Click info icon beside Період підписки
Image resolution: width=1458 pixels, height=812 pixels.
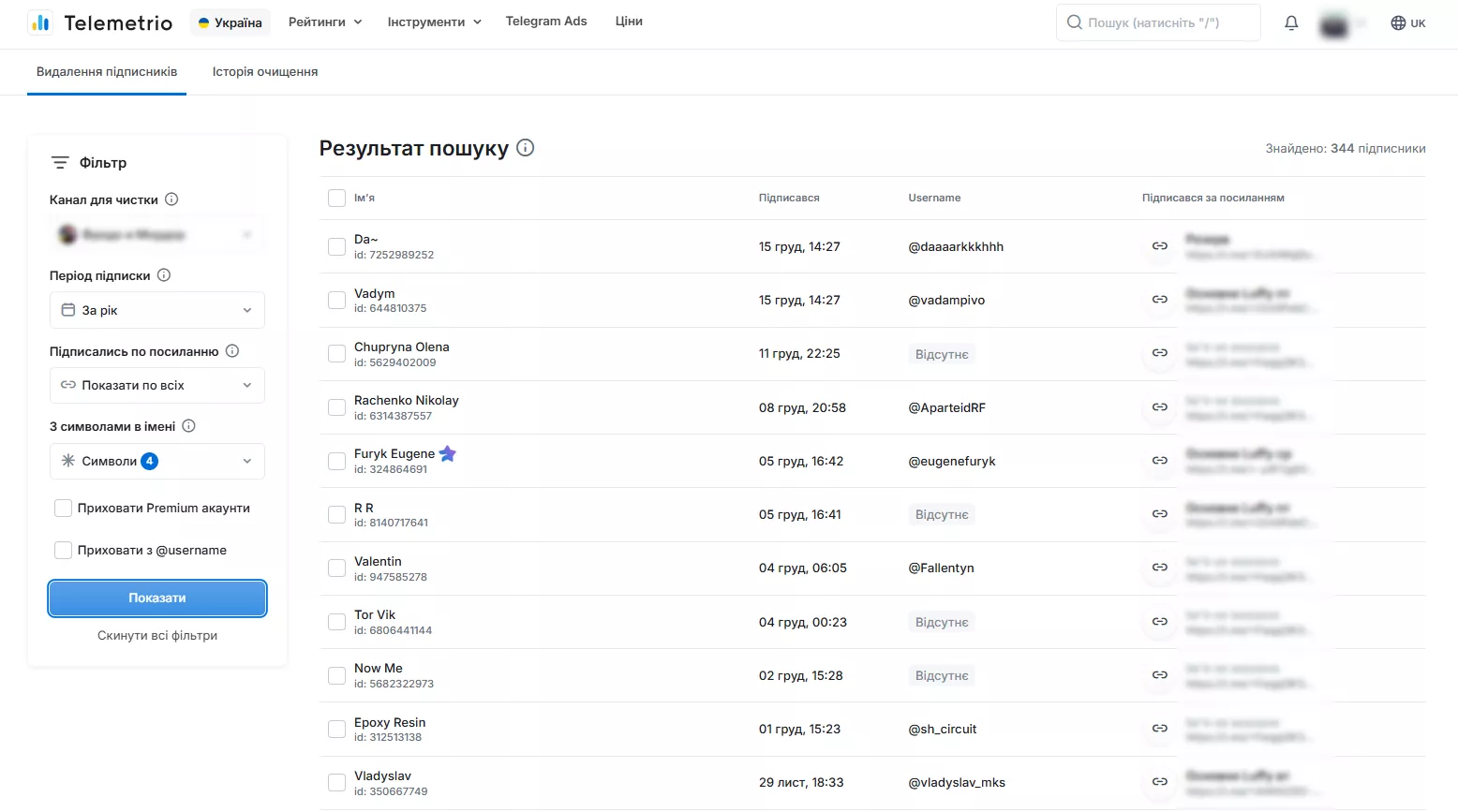coord(164,275)
